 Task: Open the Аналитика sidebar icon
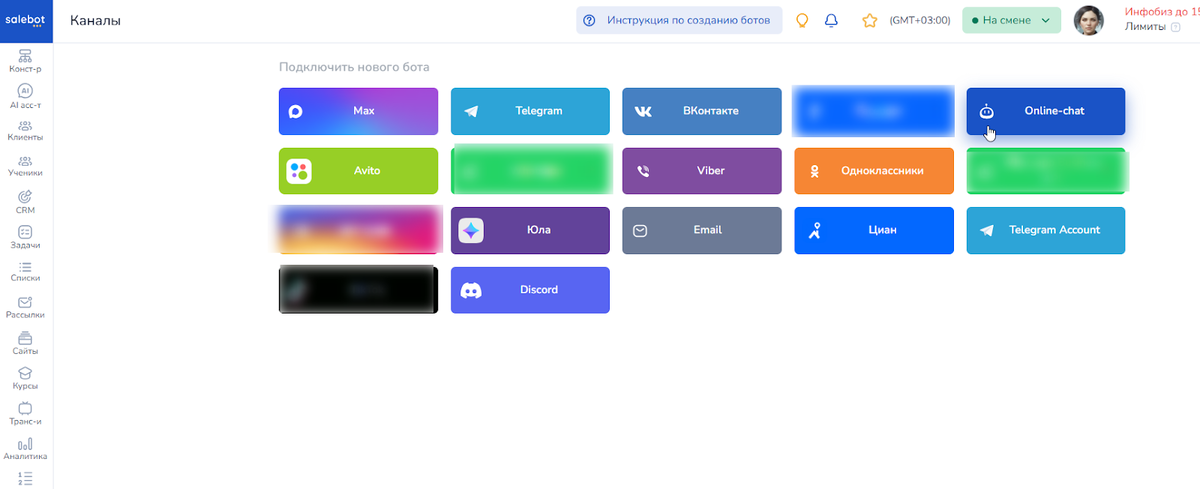click(x=26, y=449)
